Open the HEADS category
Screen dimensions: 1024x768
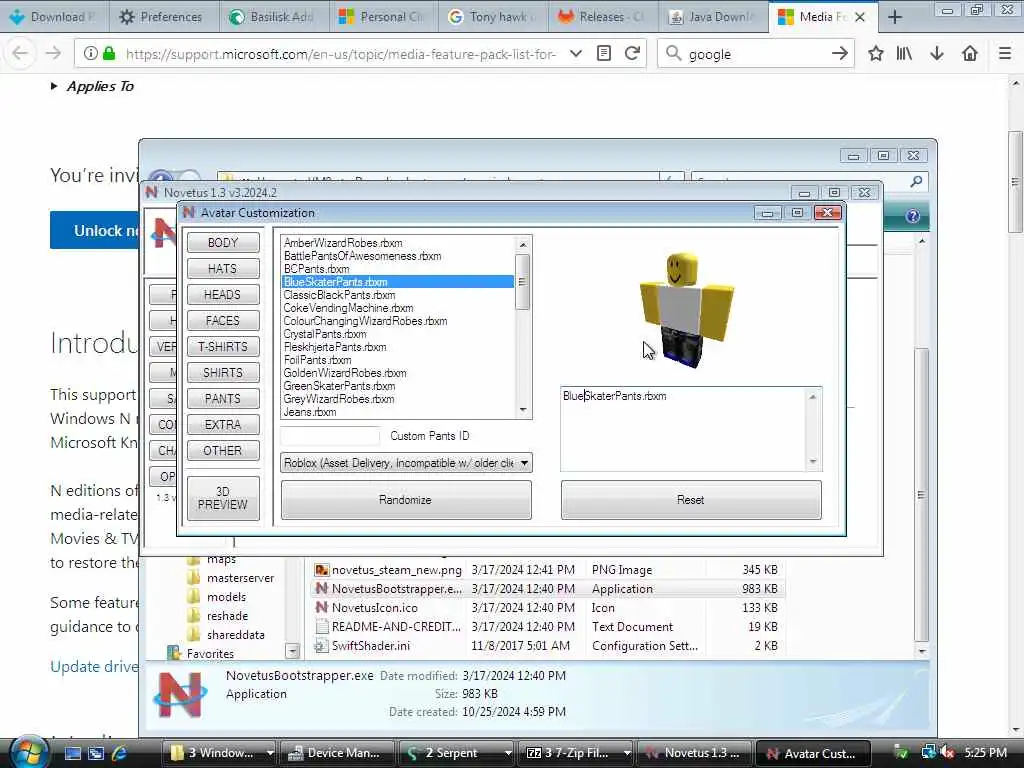[223, 295]
